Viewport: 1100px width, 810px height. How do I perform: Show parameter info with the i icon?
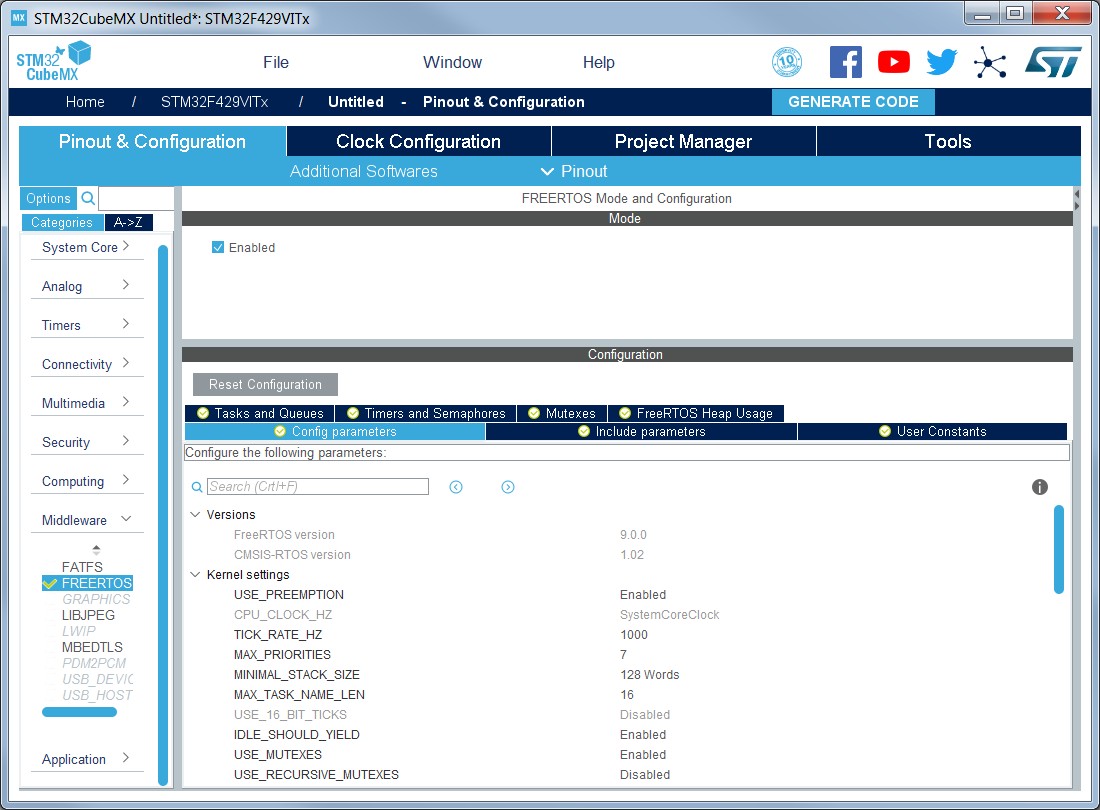[x=1040, y=487]
